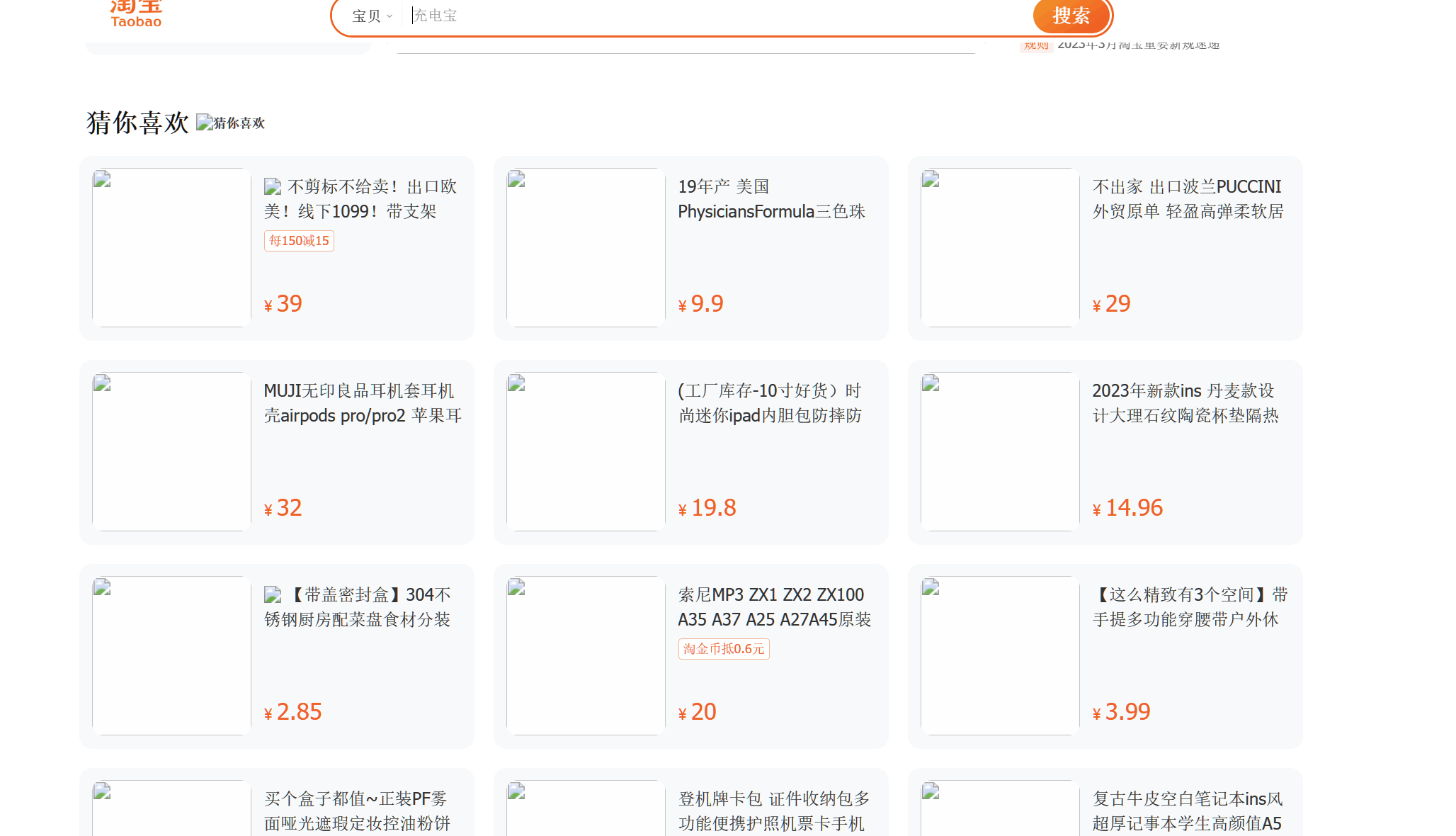Open the MUJI airpods pro 耳机壳 listing
Image resolution: width=1456 pixels, height=836 pixels.
362,403
